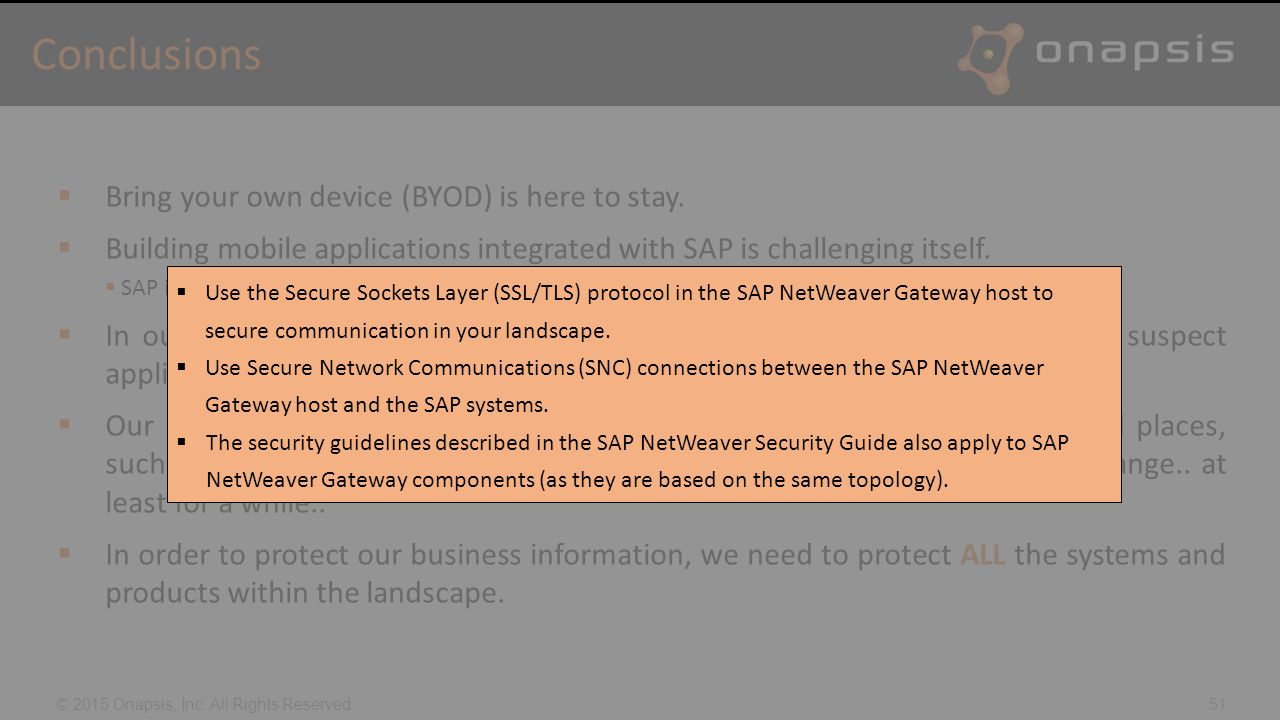
Task: Click 'NetWeaver Gateway components' line in orange box
Action: pos(577,480)
